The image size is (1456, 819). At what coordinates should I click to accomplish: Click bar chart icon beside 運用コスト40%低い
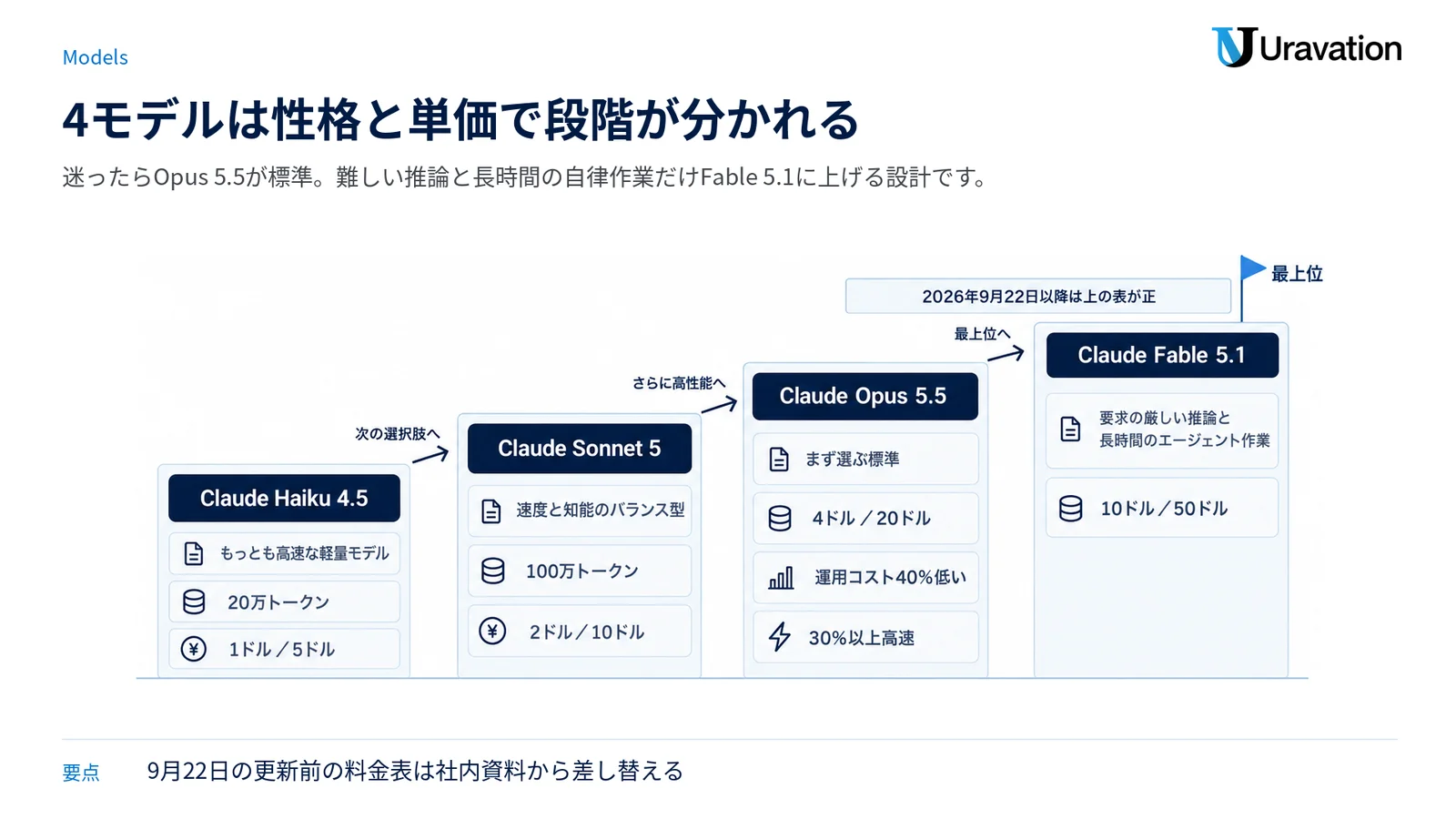point(781,578)
